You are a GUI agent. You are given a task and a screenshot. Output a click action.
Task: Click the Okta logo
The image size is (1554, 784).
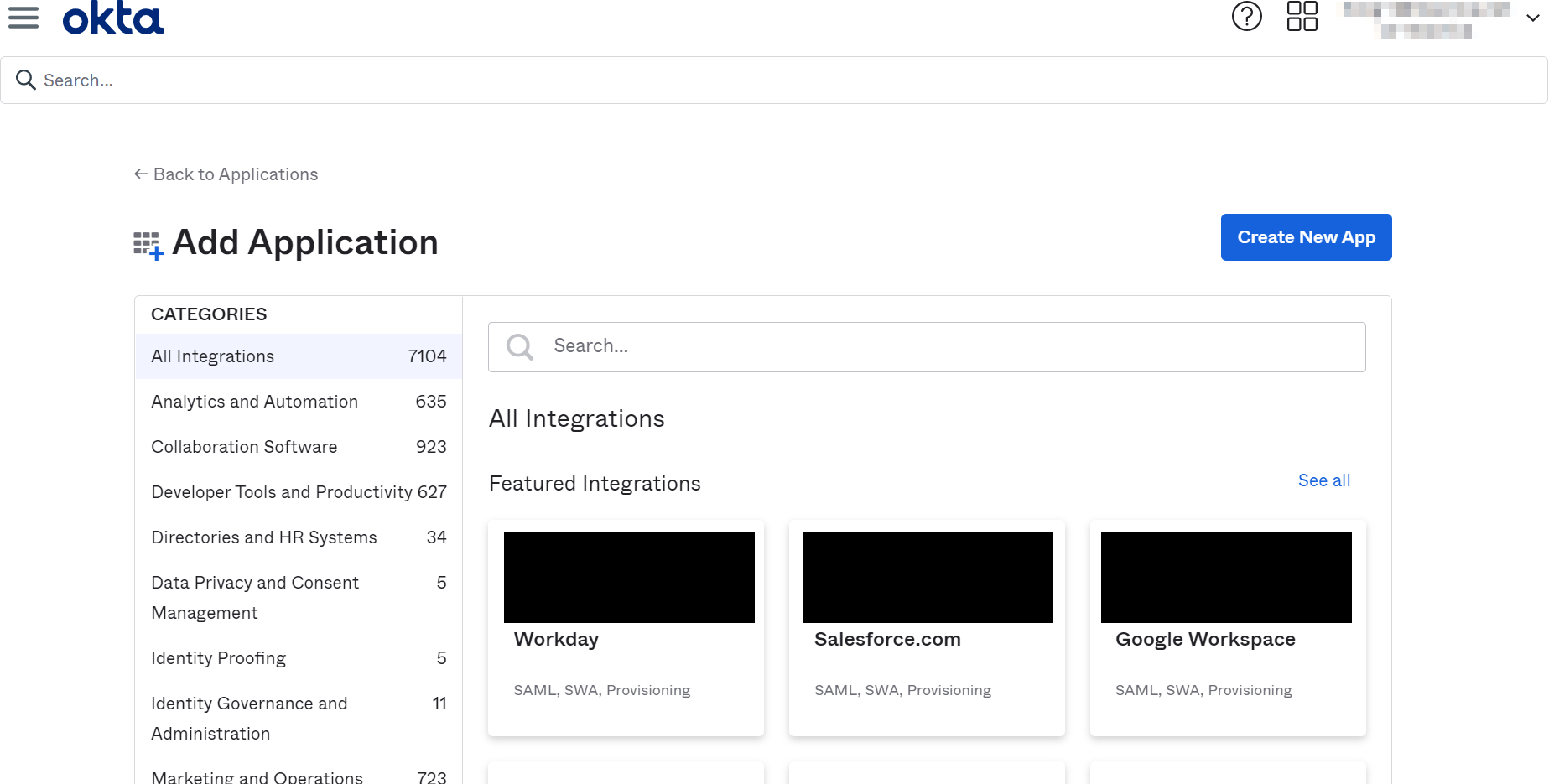coord(113,18)
